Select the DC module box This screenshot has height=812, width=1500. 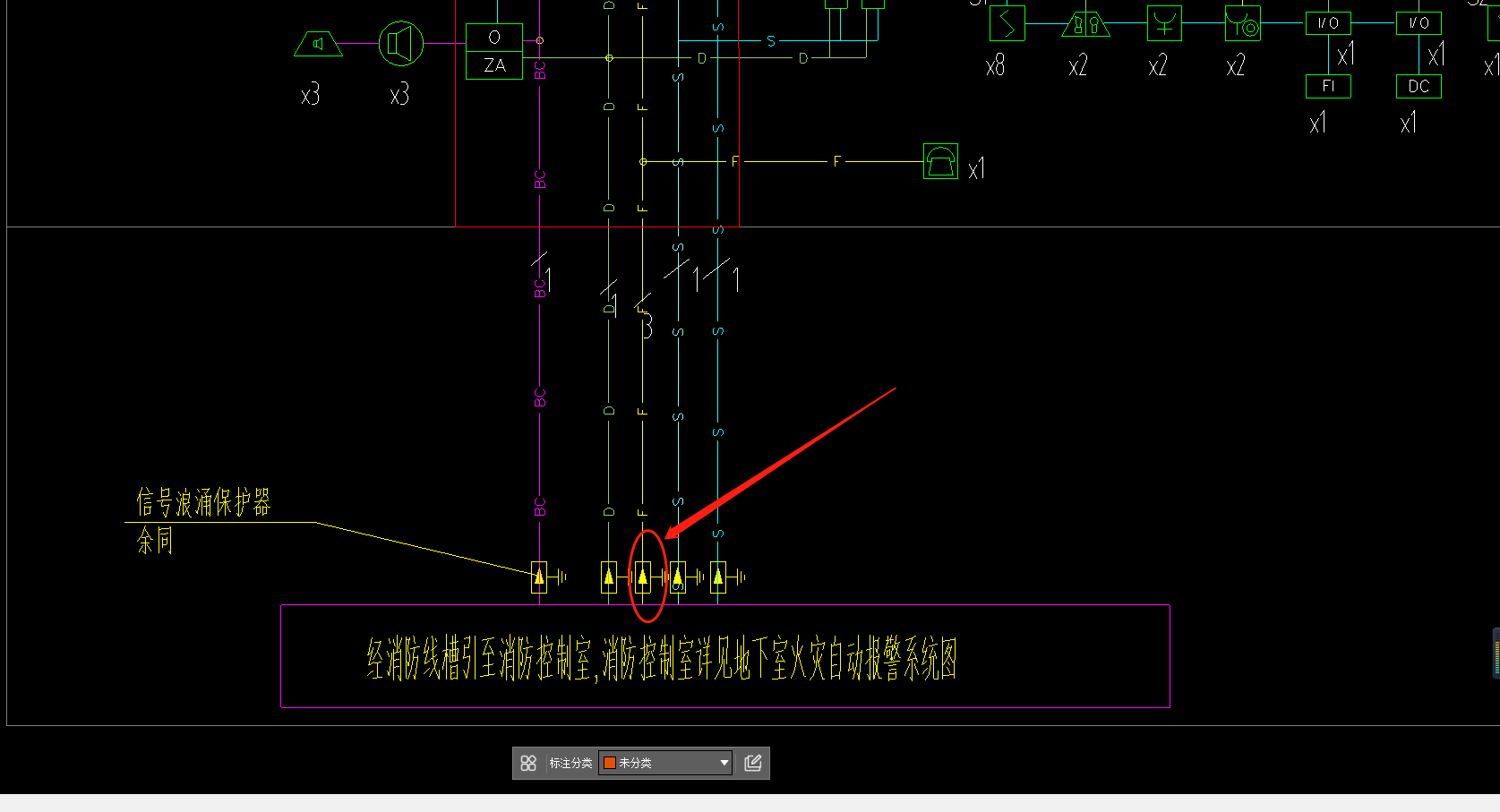coord(1419,86)
